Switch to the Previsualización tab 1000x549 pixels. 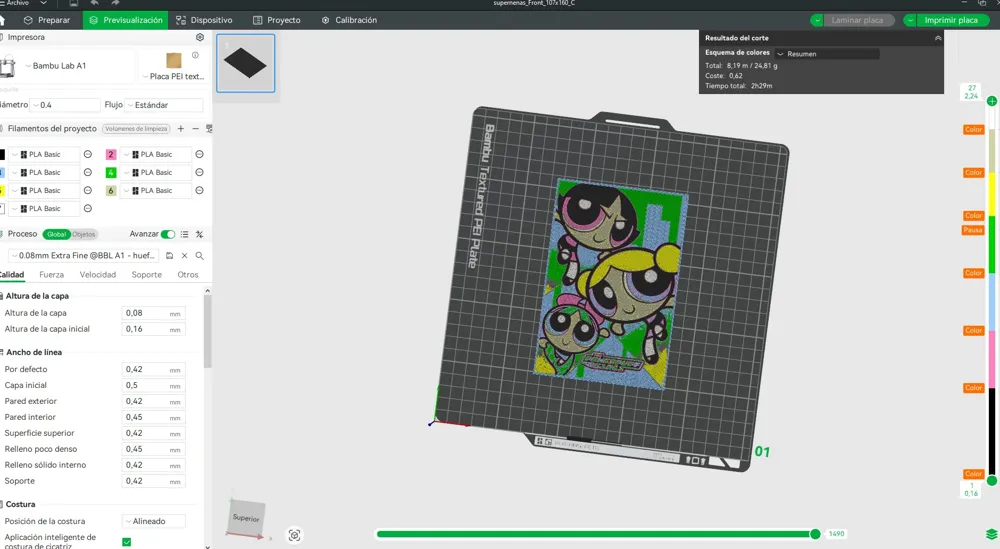[126, 20]
